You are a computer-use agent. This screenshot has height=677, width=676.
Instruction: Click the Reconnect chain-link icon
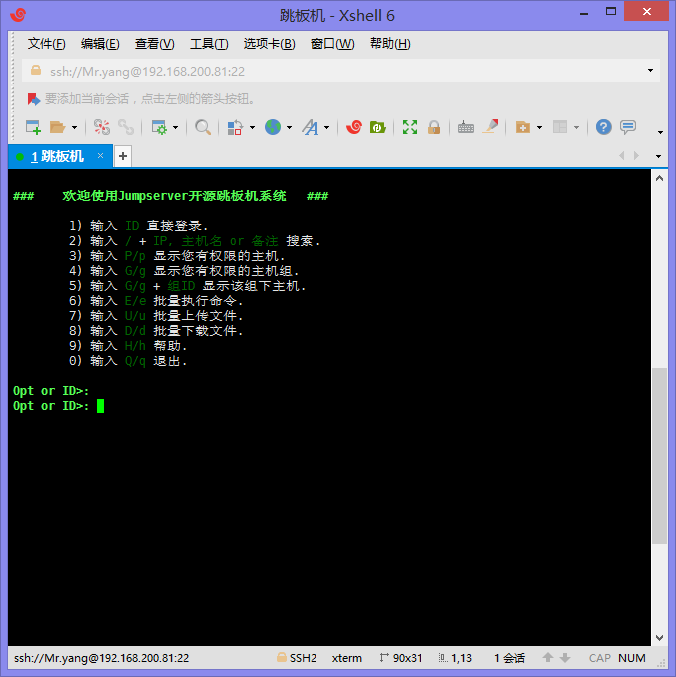click(126, 127)
